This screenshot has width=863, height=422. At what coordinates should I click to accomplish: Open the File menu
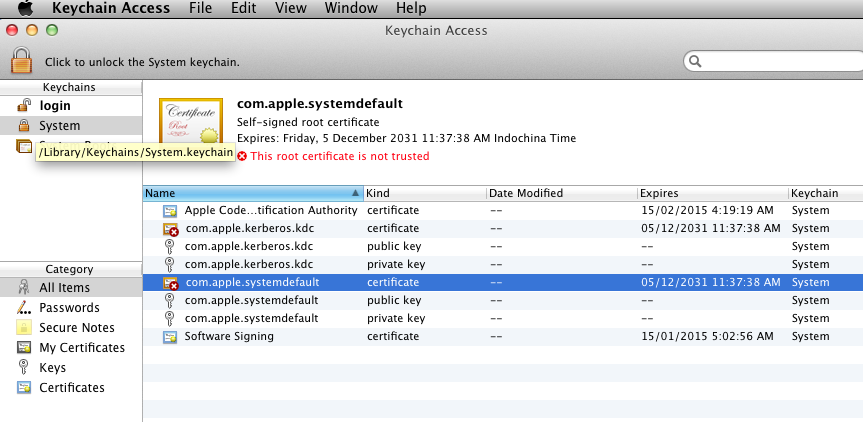click(200, 8)
